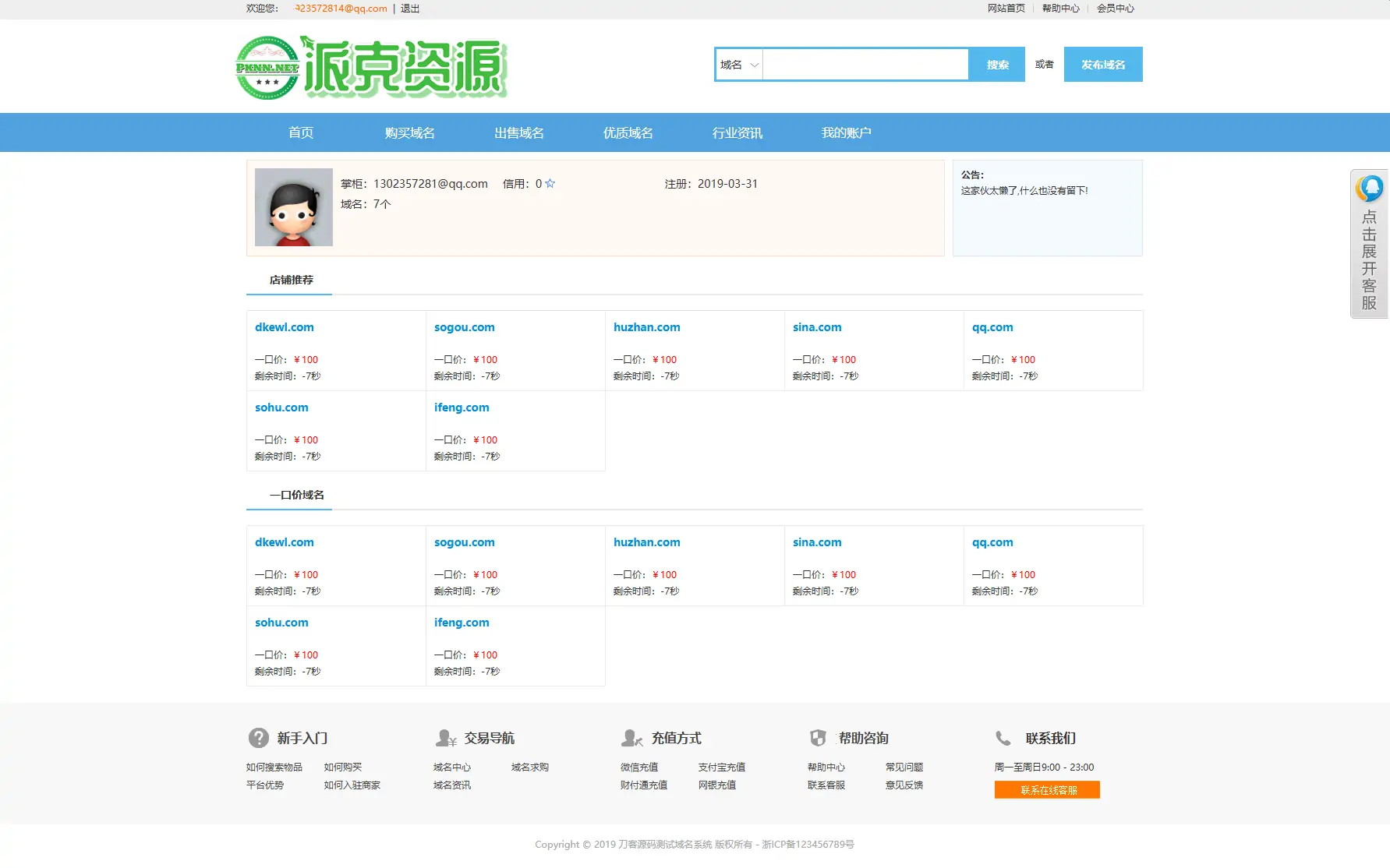Click the shop owner avatar picture
This screenshot has width=1390, height=868.
click(294, 207)
